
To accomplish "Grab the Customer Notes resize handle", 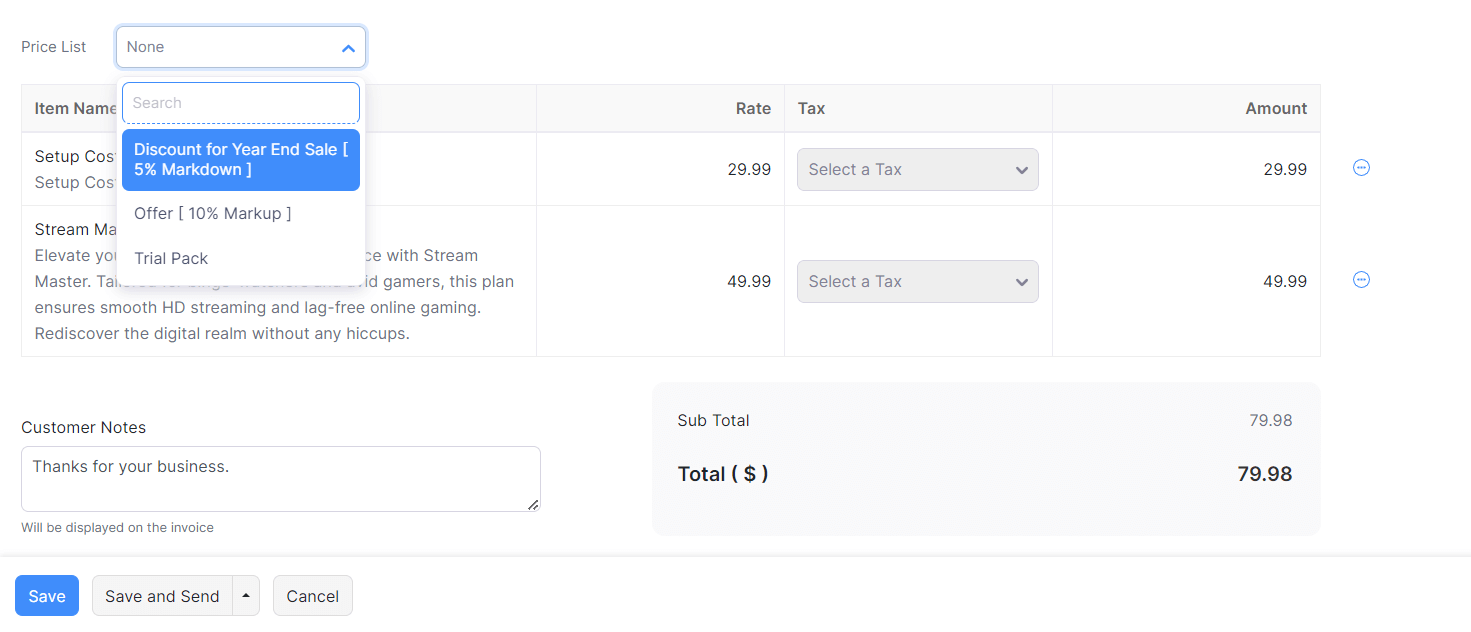I will [x=533, y=505].
